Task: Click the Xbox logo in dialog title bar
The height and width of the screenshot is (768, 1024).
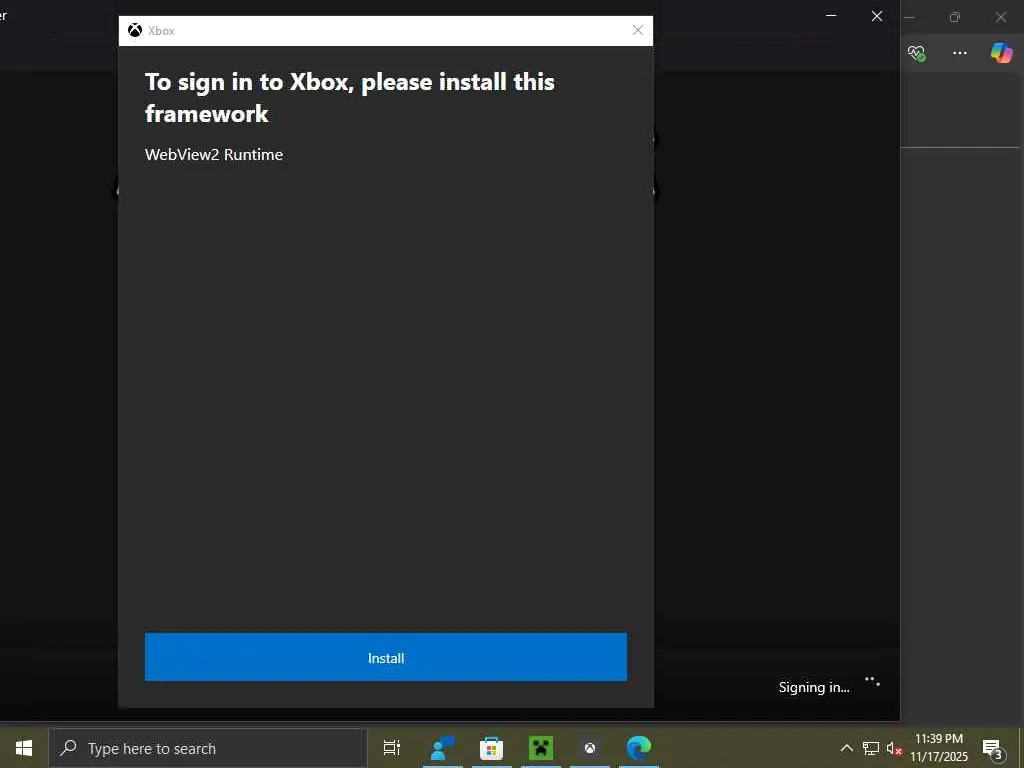Action: [x=135, y=30]
